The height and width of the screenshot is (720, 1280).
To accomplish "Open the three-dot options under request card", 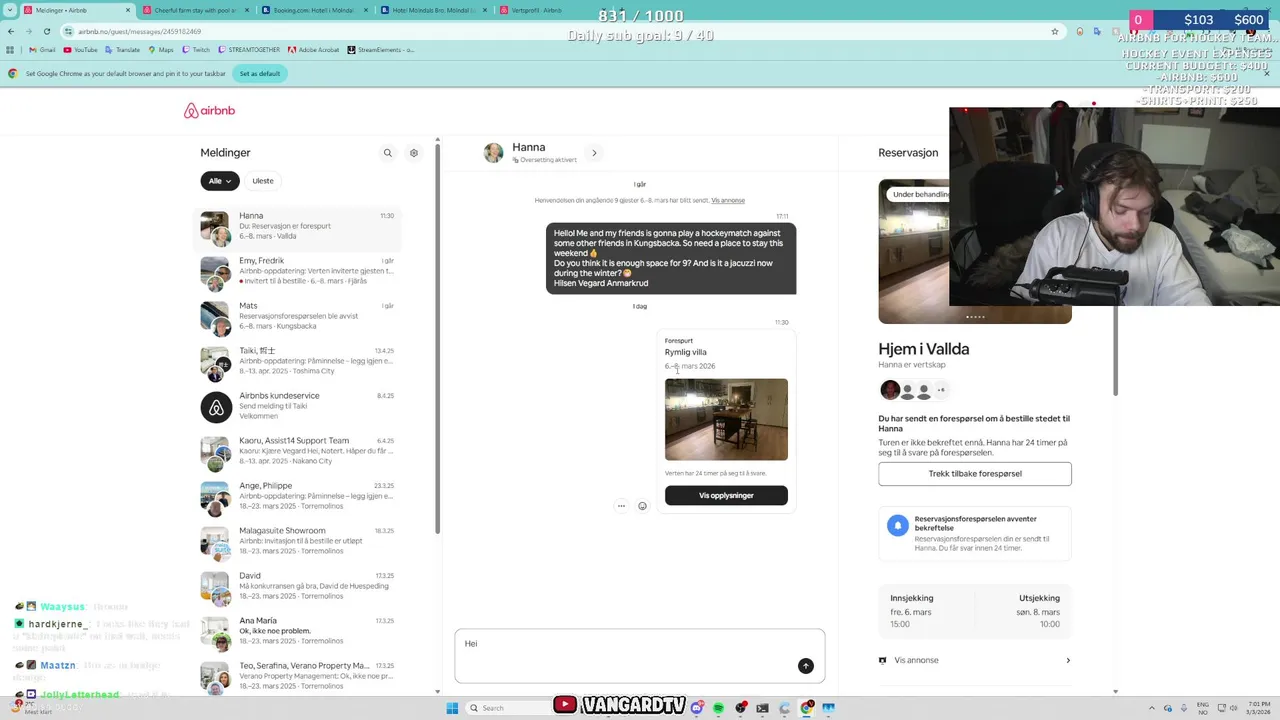I will pyautogui.click(x=621, y=506).
